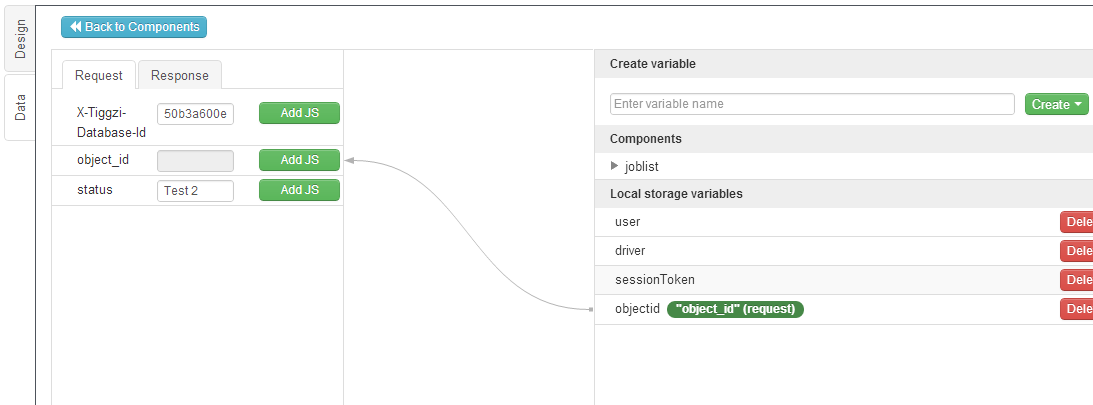Screen dimensions: 1093x405
Task: Click Add JS for X-Tiggzi-Database-Id
Action: coord(299,113)
